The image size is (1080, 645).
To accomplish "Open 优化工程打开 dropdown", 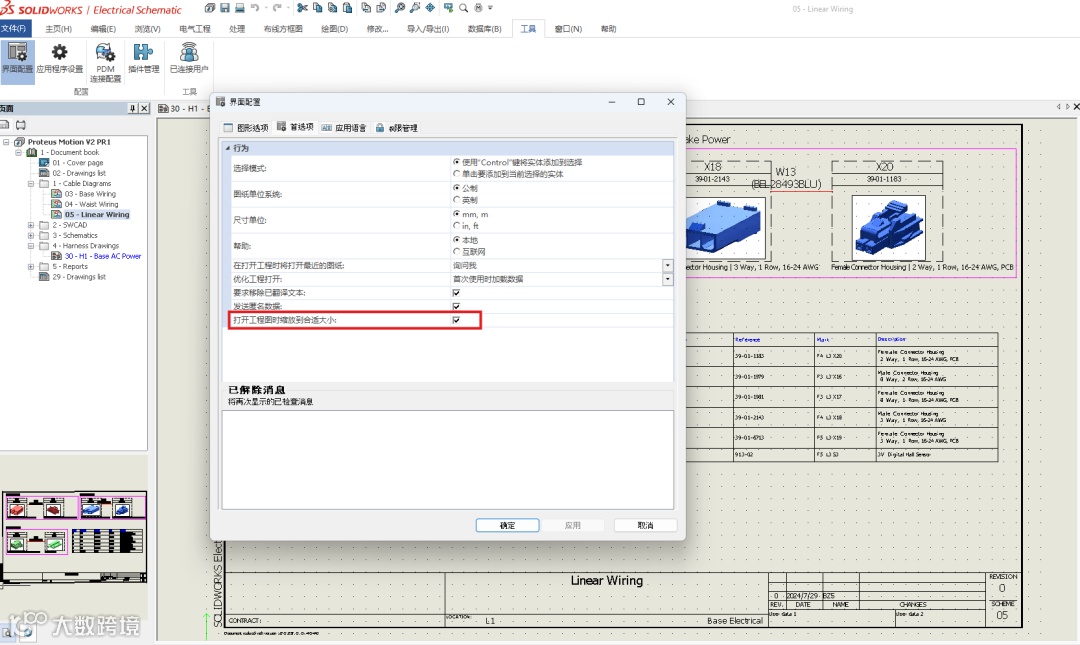I will 667,279.
